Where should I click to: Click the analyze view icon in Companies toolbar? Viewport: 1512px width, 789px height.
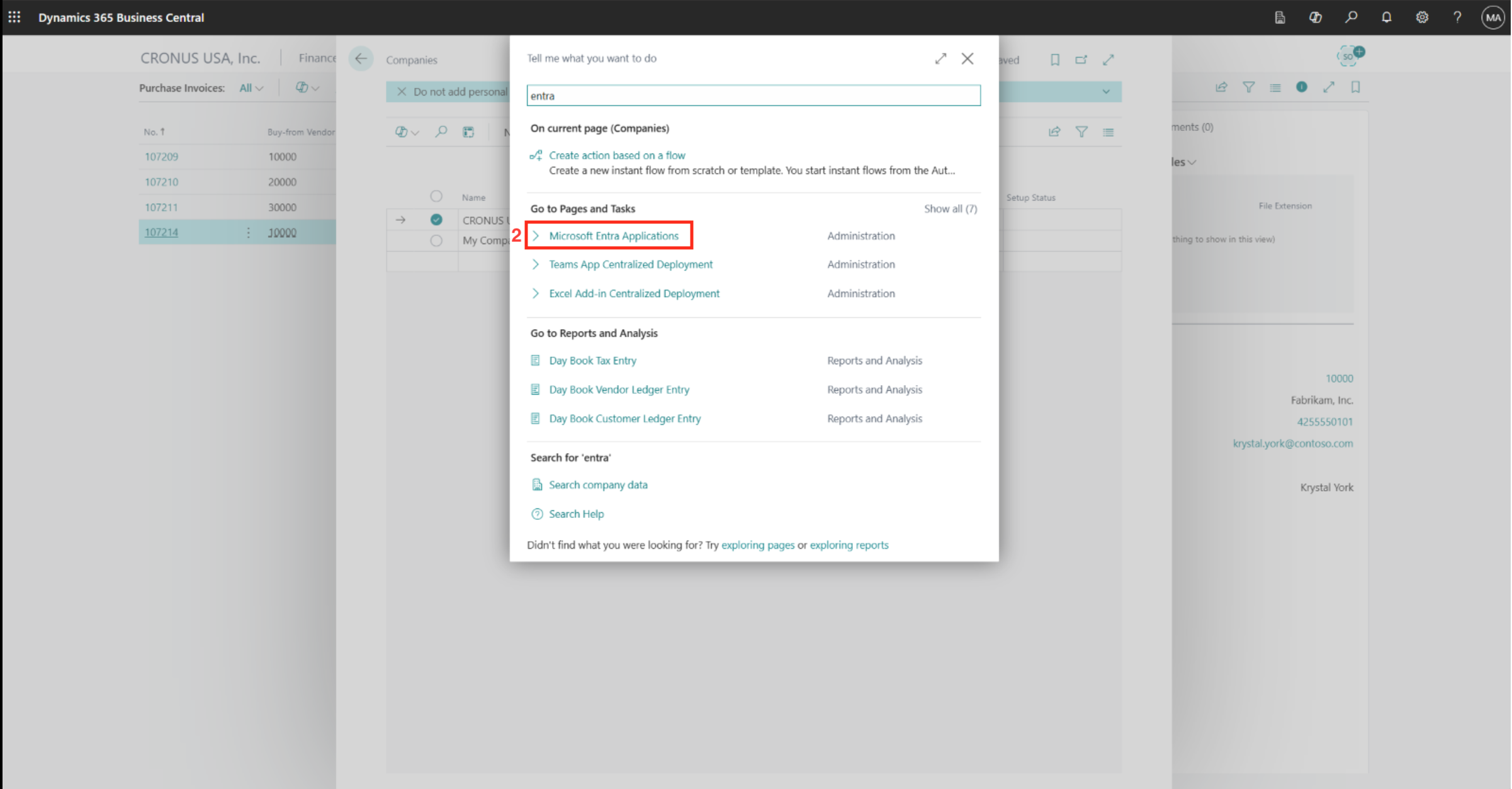468,131
